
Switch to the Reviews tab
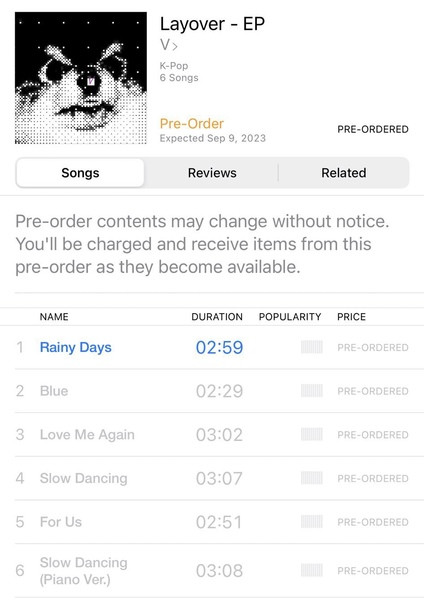(x=212, y=173)
